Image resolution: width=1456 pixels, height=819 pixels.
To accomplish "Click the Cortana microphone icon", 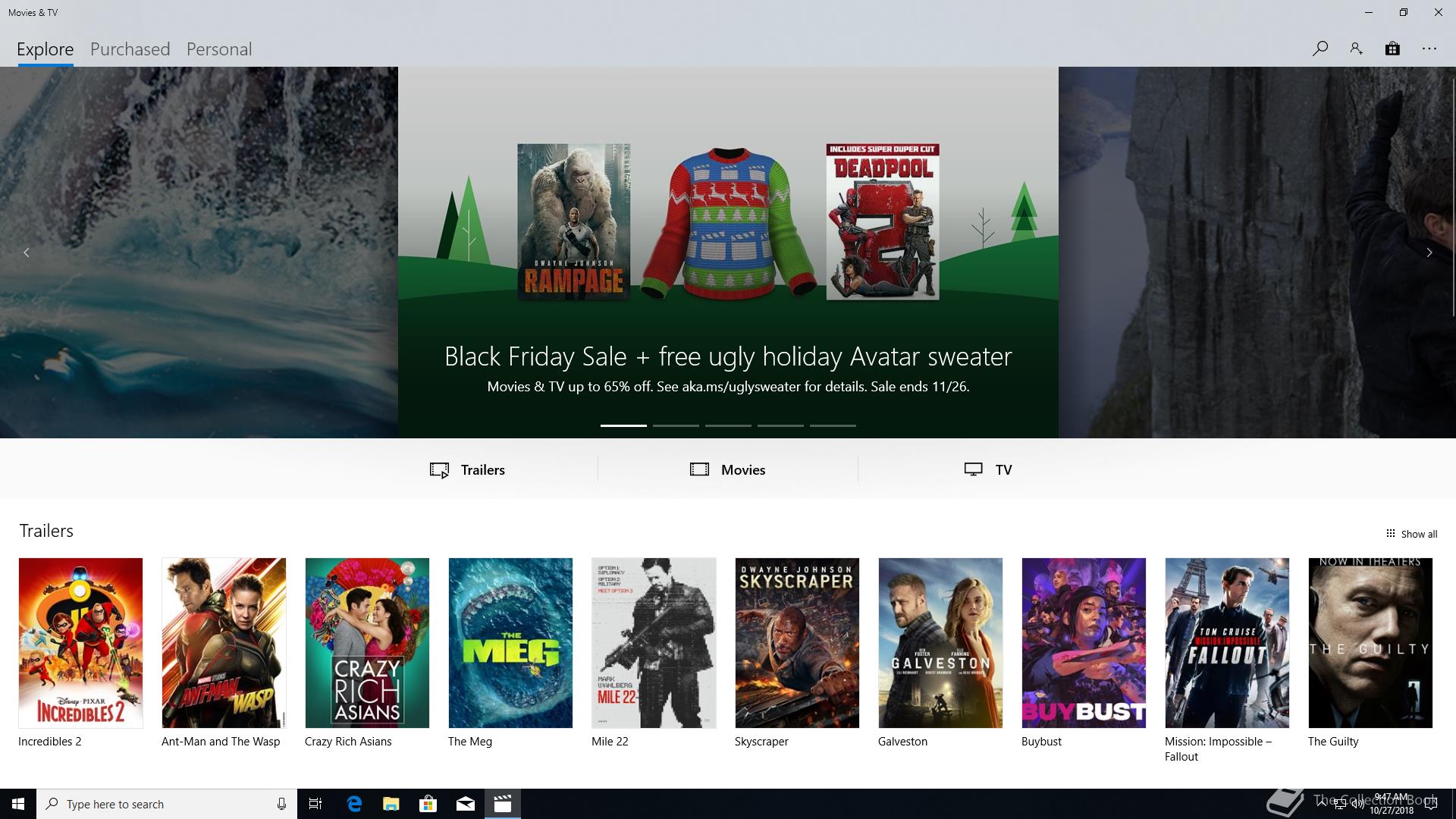I will tap(281, 804).
